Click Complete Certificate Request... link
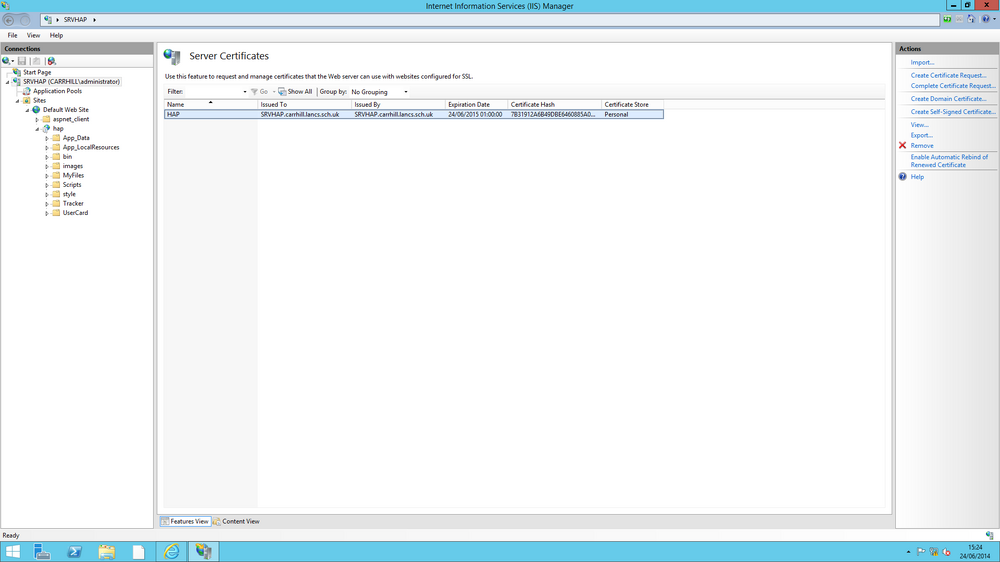 point(953,85)
